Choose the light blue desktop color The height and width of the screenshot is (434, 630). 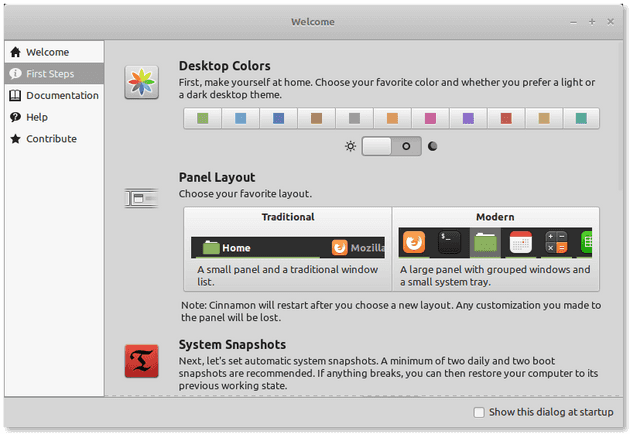click(x=240, y=118)
